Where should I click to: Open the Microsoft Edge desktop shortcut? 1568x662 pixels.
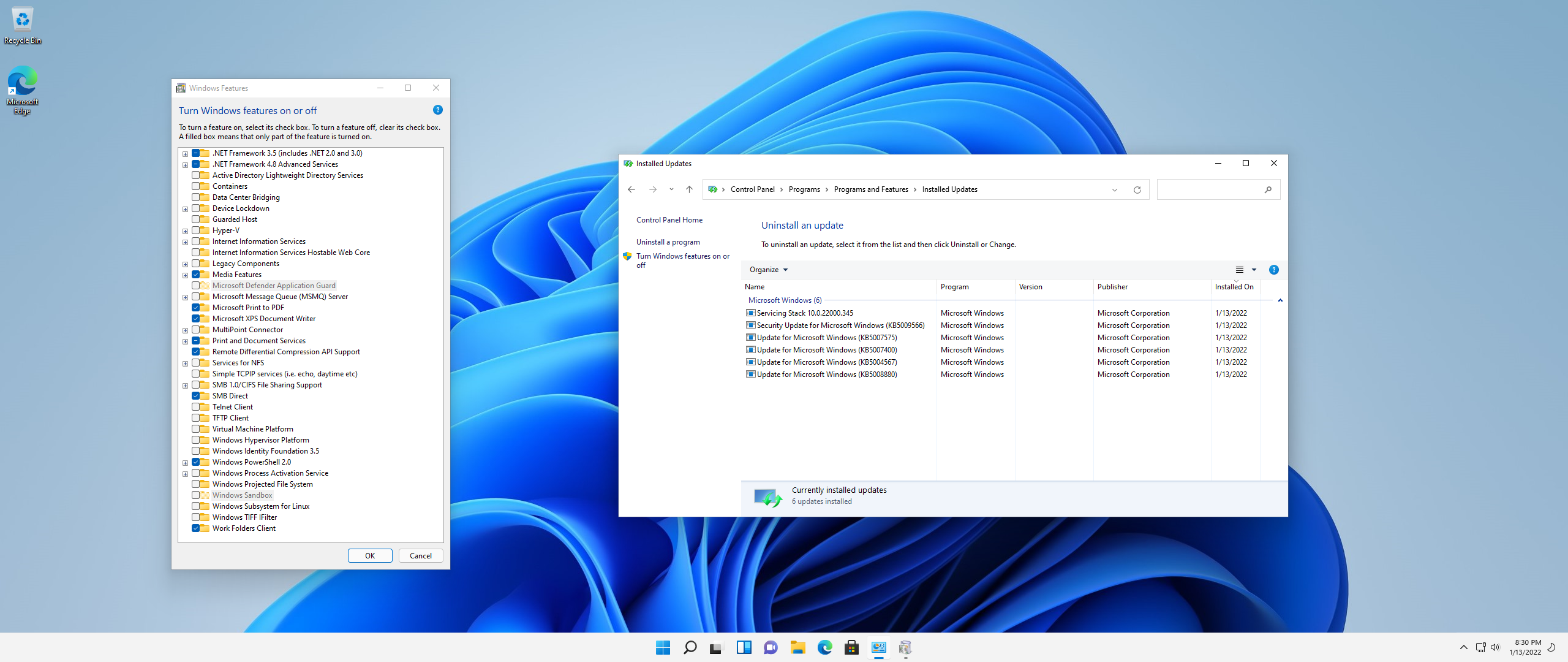point(23,90)
